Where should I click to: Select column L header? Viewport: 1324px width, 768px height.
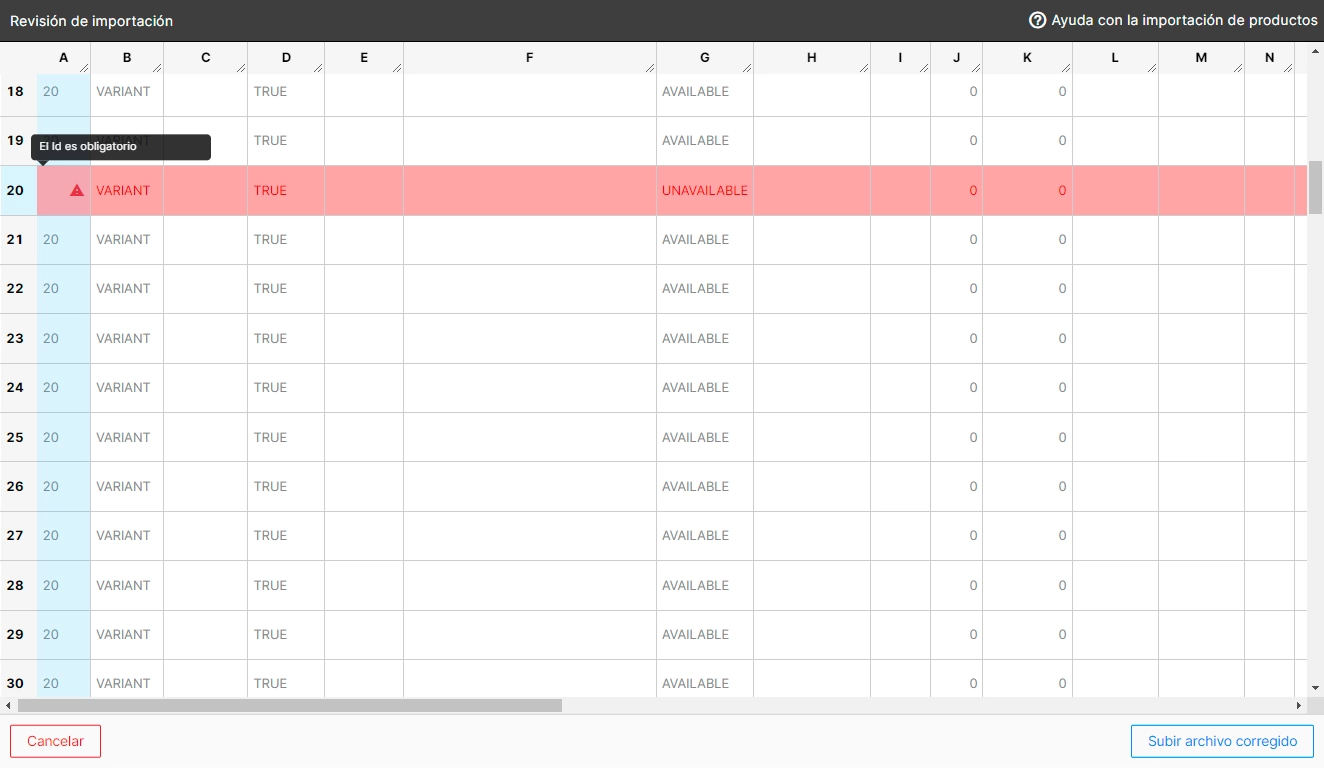pyautogui.click(x=1115, y=58)
